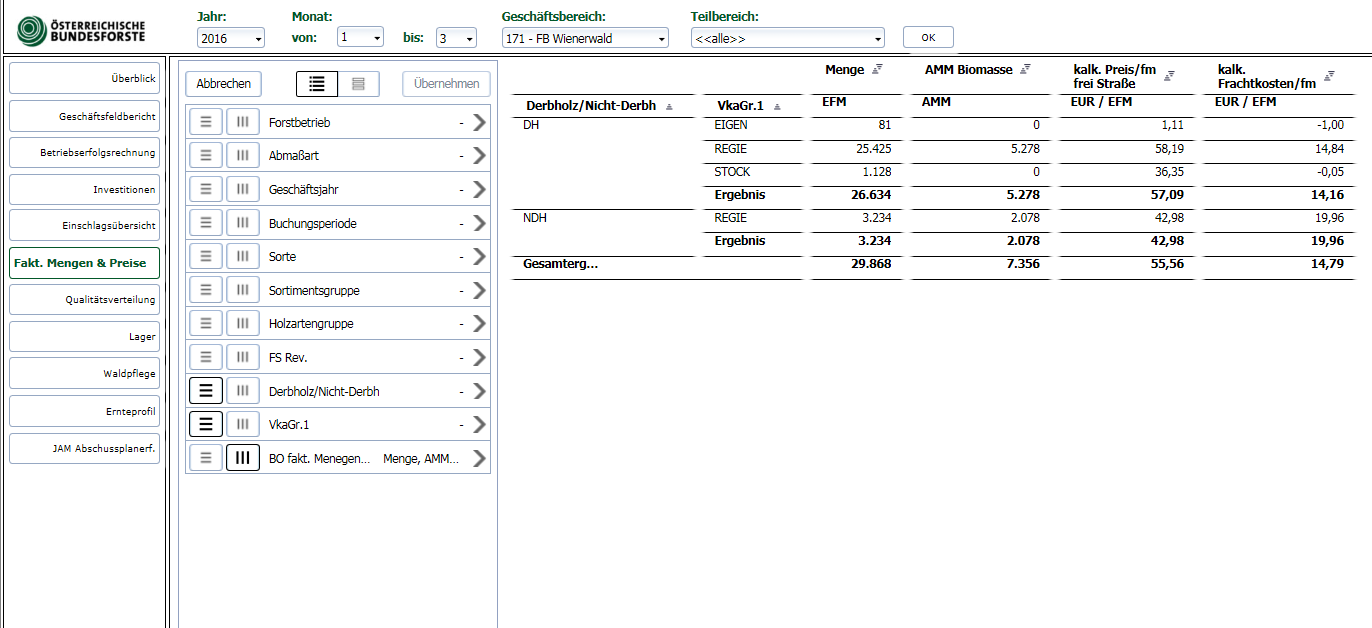
Task: Toggle active columns icon for BO fakt. Menegen
Action: (x=243, y=458)
